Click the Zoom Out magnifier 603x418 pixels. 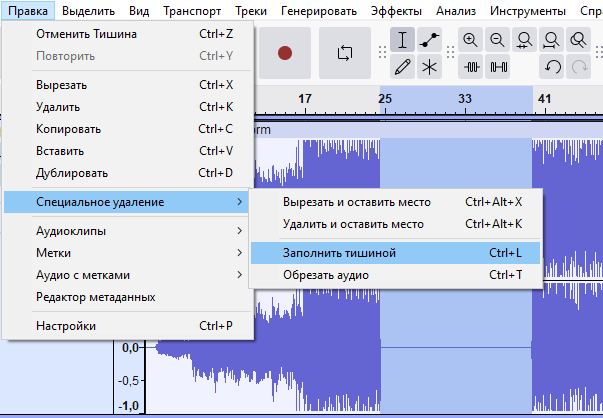point(497,40)
